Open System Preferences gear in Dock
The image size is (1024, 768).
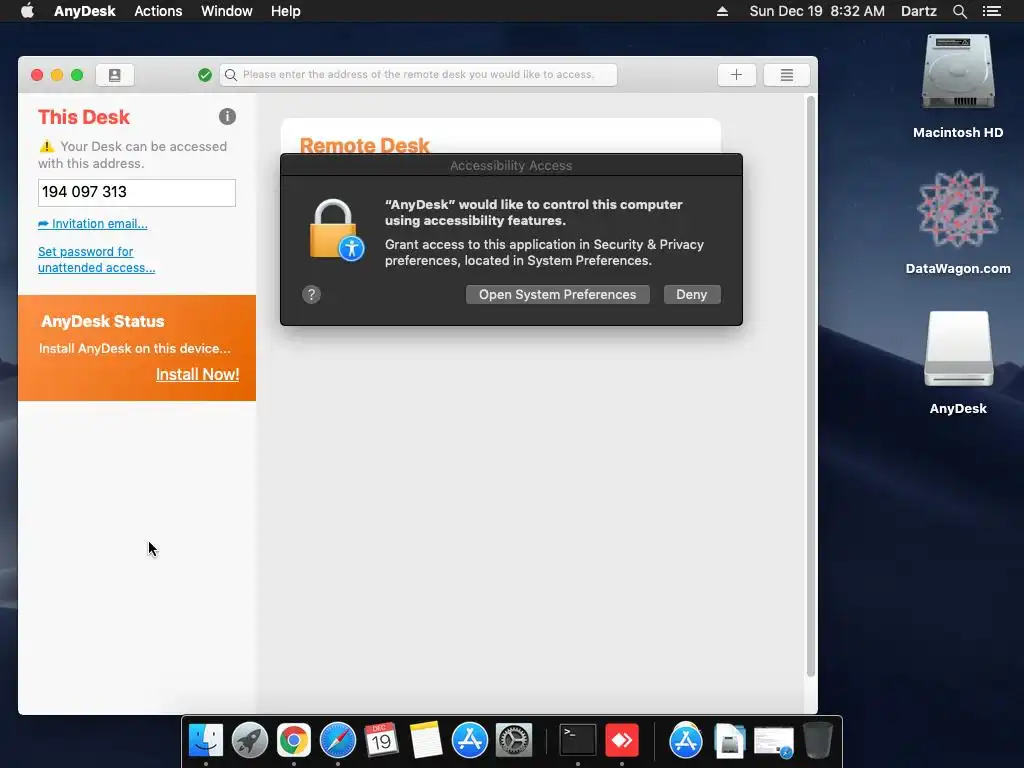click(514, 741)
